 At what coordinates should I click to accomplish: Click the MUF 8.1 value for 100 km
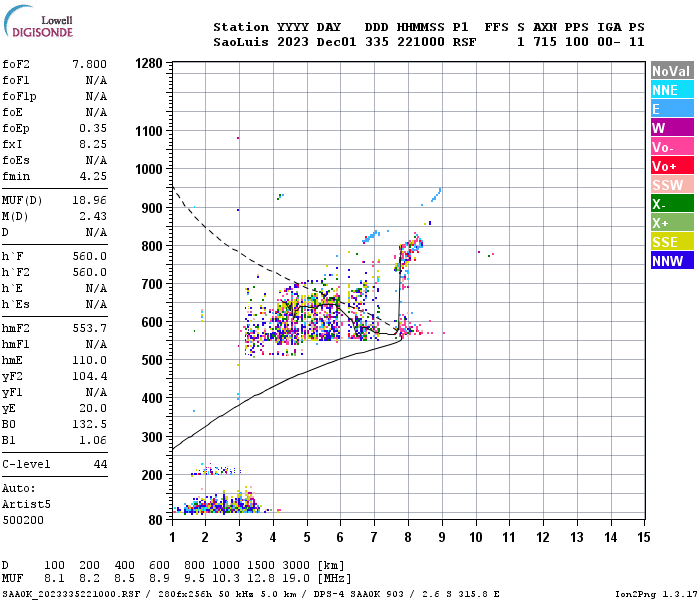tap(54, 579)
